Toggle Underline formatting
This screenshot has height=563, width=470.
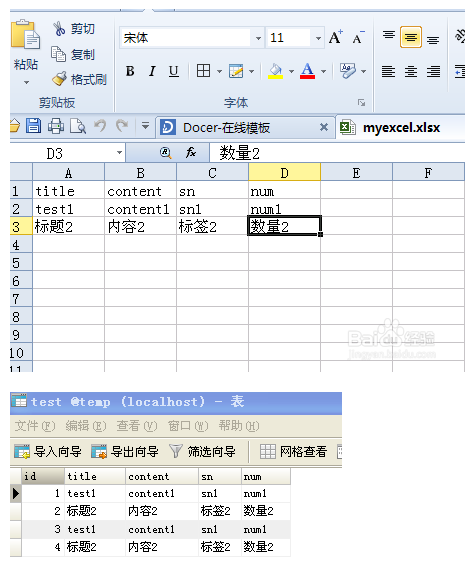point(174,71)
